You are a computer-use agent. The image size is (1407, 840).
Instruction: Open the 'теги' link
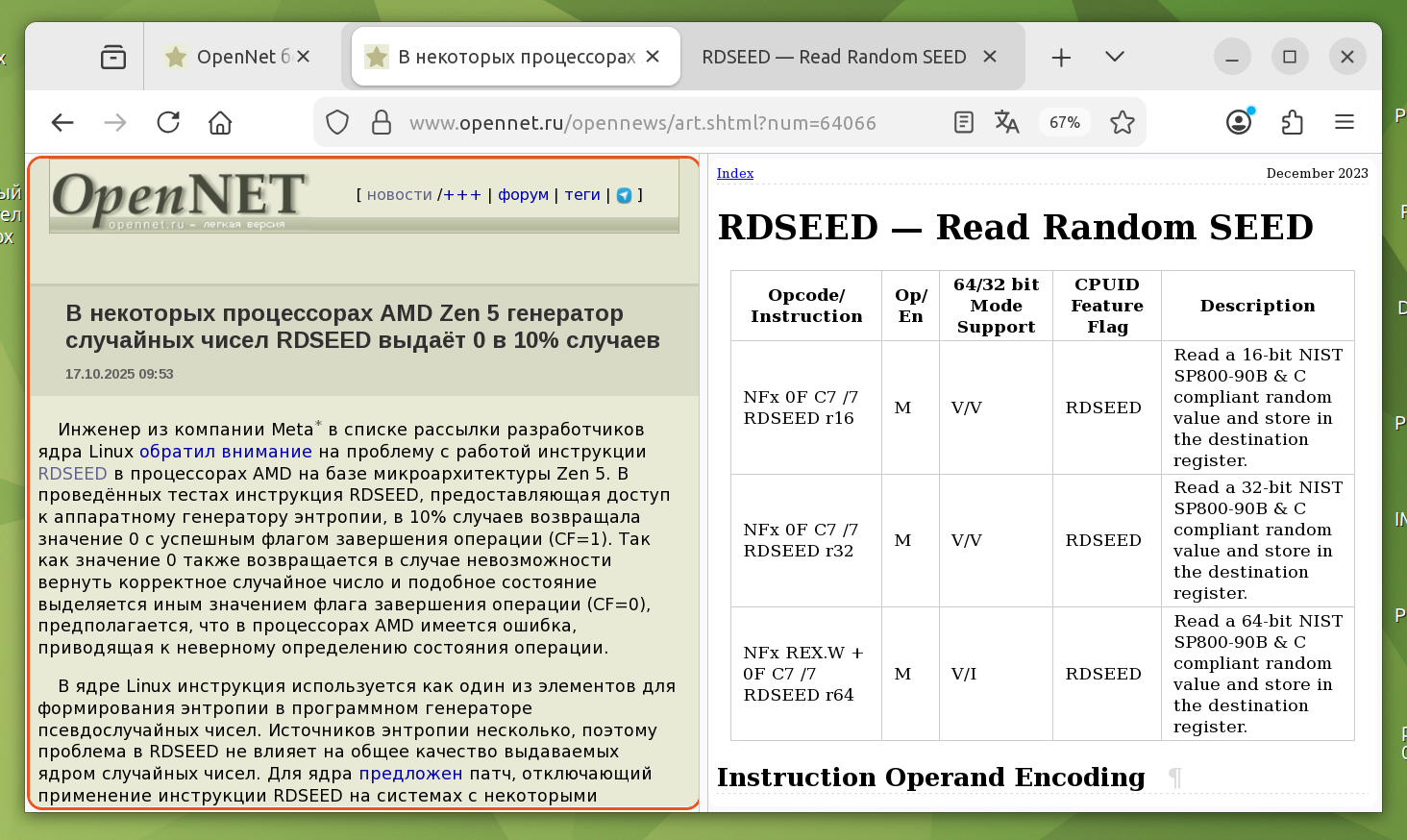[582, 195]
